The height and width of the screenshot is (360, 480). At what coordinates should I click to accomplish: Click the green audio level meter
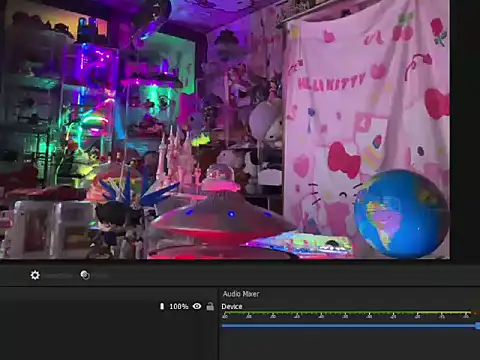point(347,313)
